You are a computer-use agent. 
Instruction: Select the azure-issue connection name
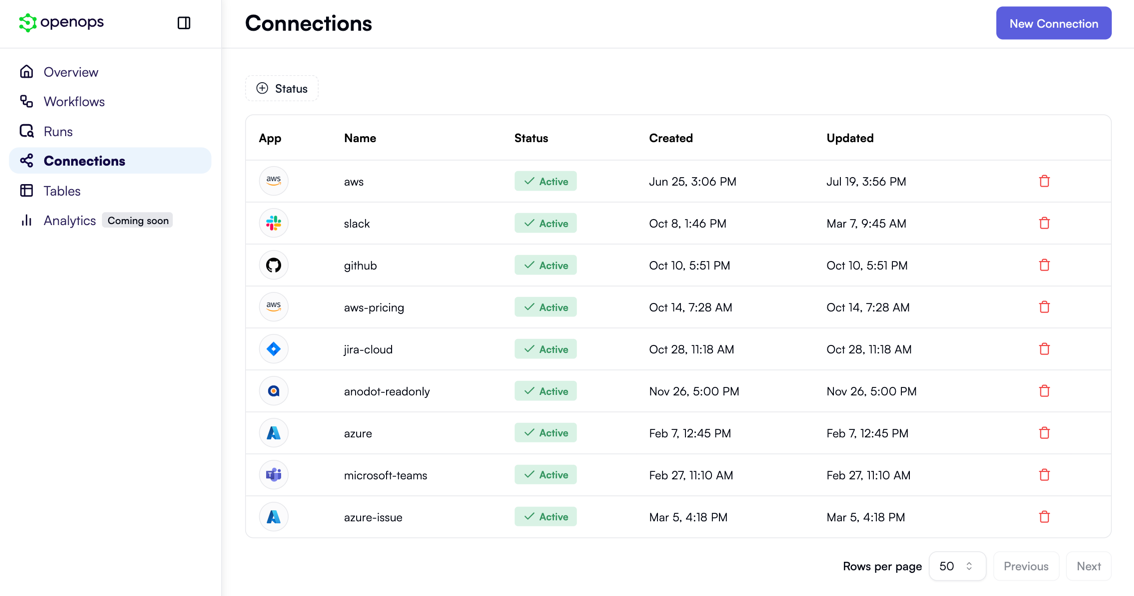(372, 517)
